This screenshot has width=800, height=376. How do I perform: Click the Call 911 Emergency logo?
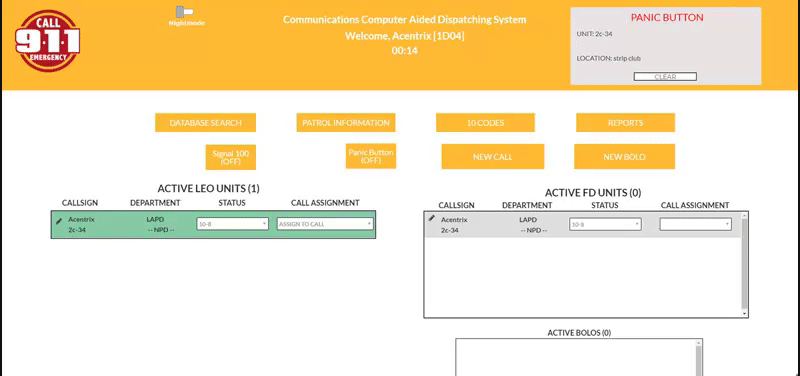click(47, 40)
